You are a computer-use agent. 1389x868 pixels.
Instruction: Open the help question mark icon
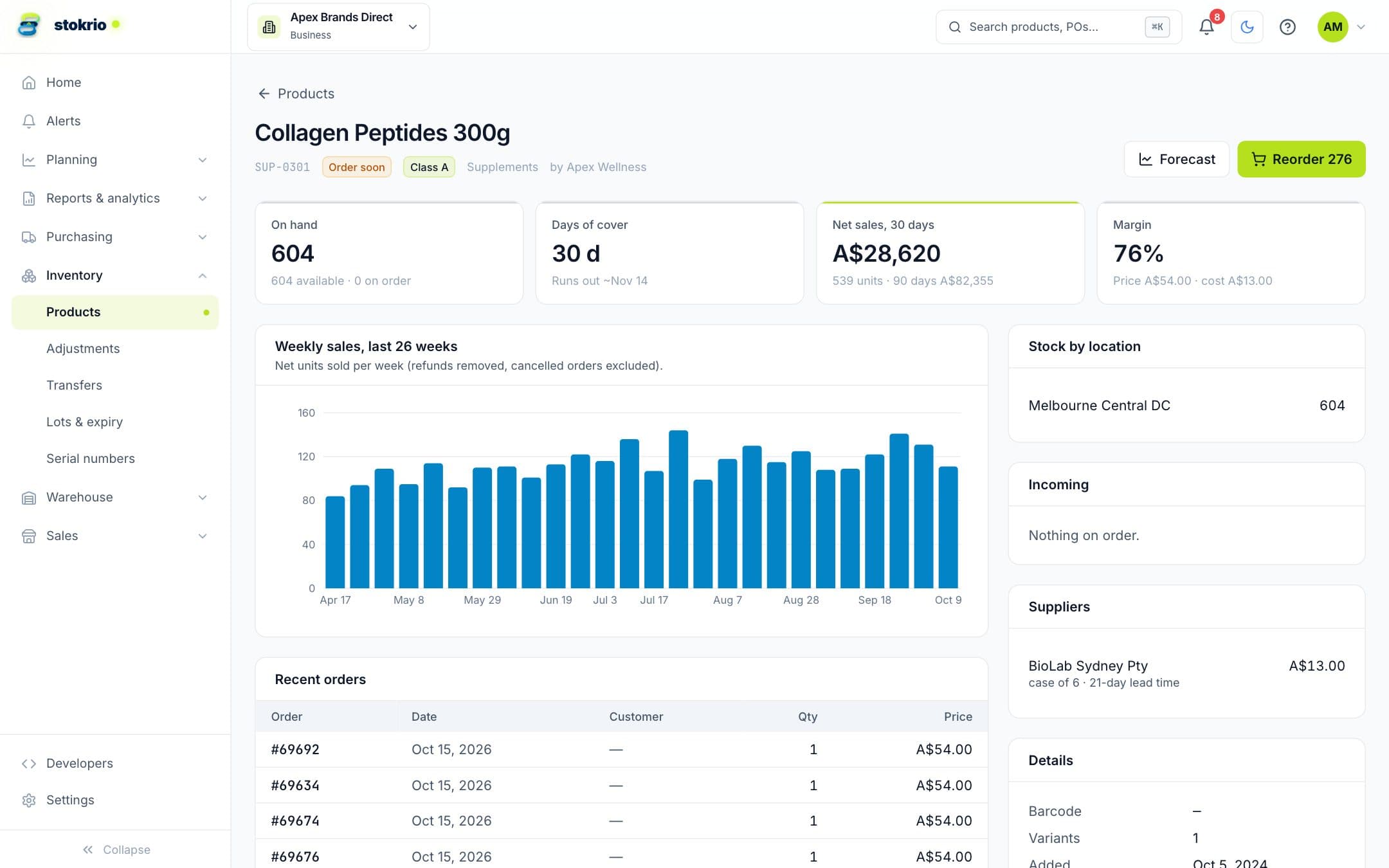pyautogui.click(x=1287, y=26)
